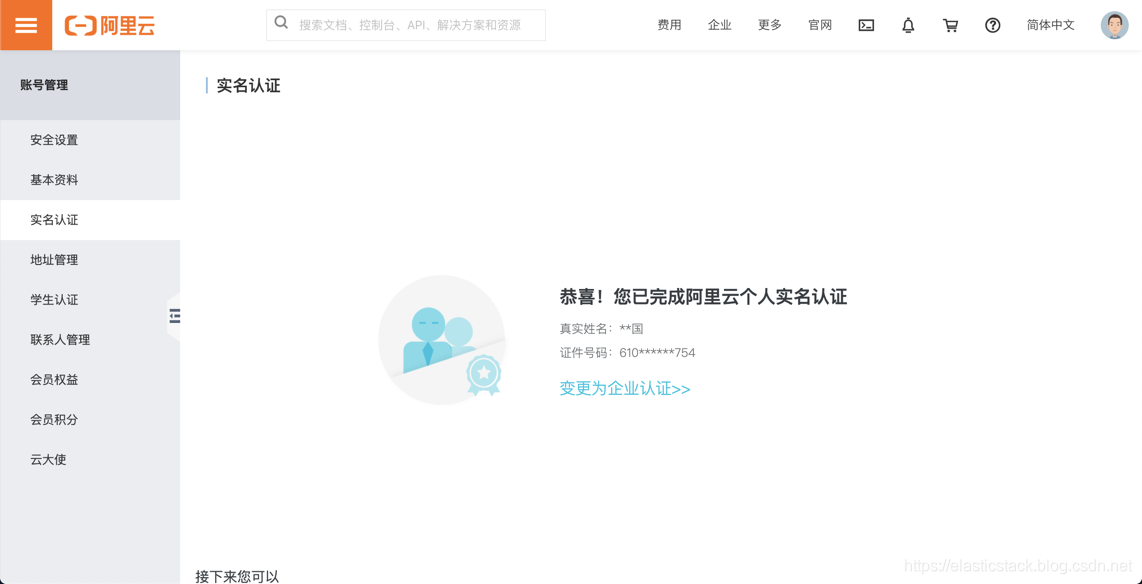Open 学生认证 in sidebar
Screen dimensions: 1142x584
click(x=90, y=300)
